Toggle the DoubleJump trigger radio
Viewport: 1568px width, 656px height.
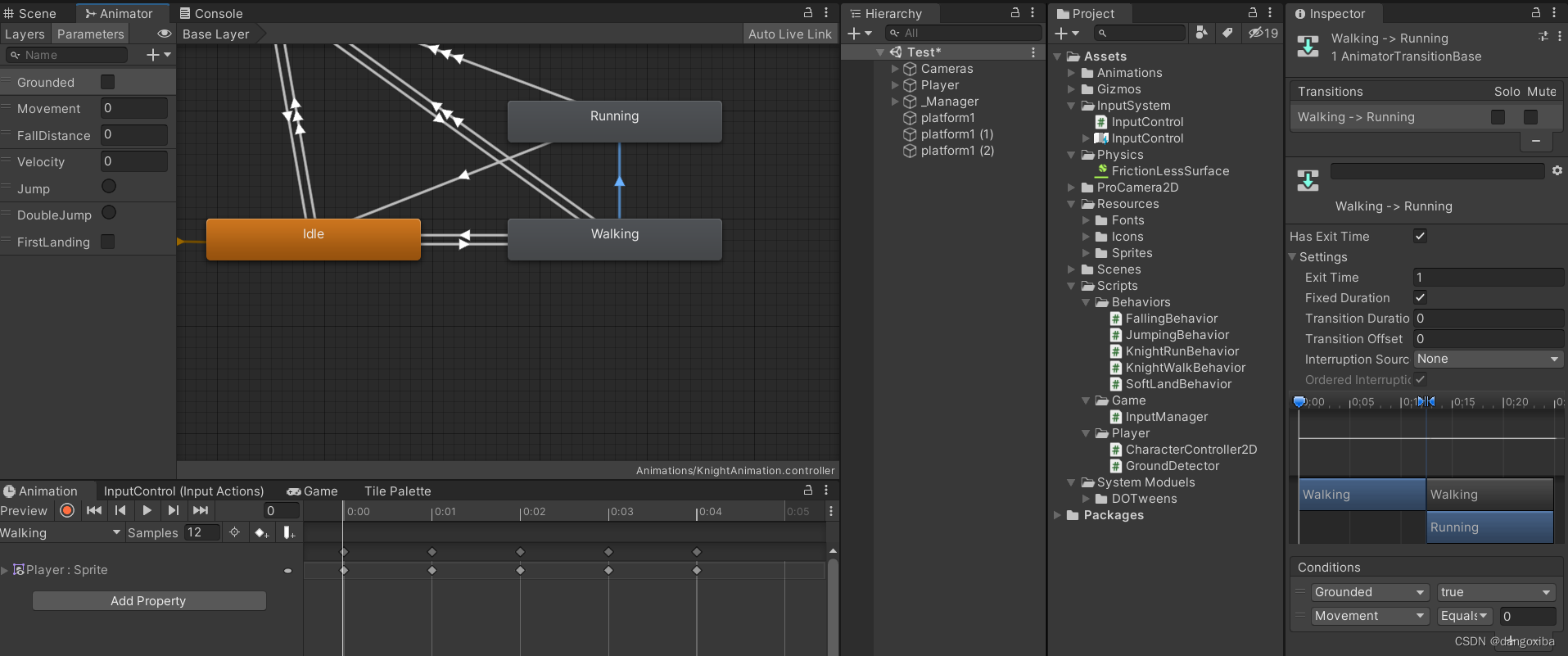pyautogui.click(x=109, y=213)
